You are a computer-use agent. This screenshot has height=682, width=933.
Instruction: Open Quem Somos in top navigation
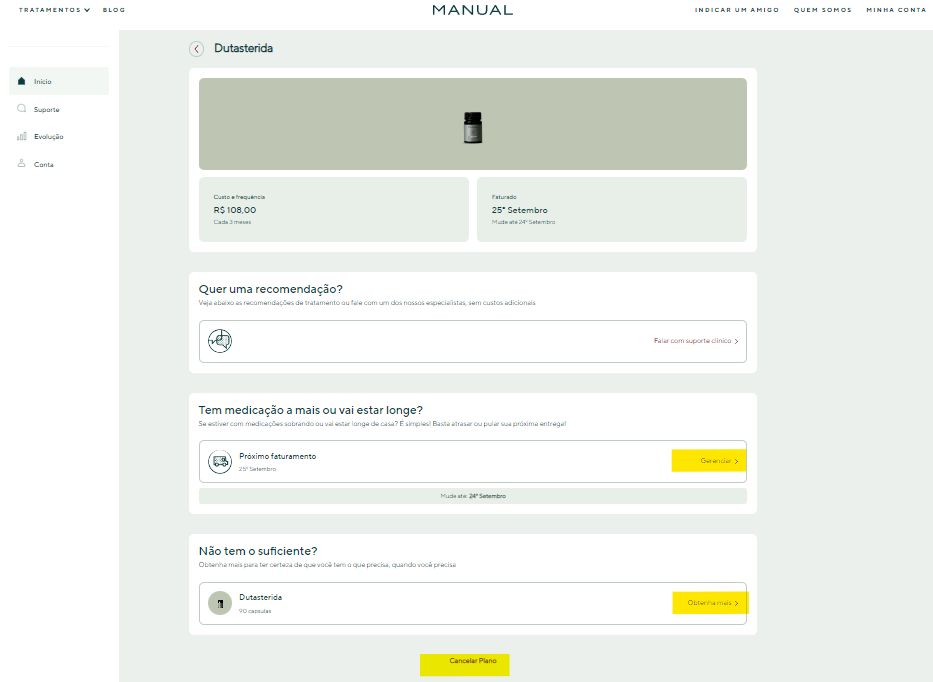822,10
